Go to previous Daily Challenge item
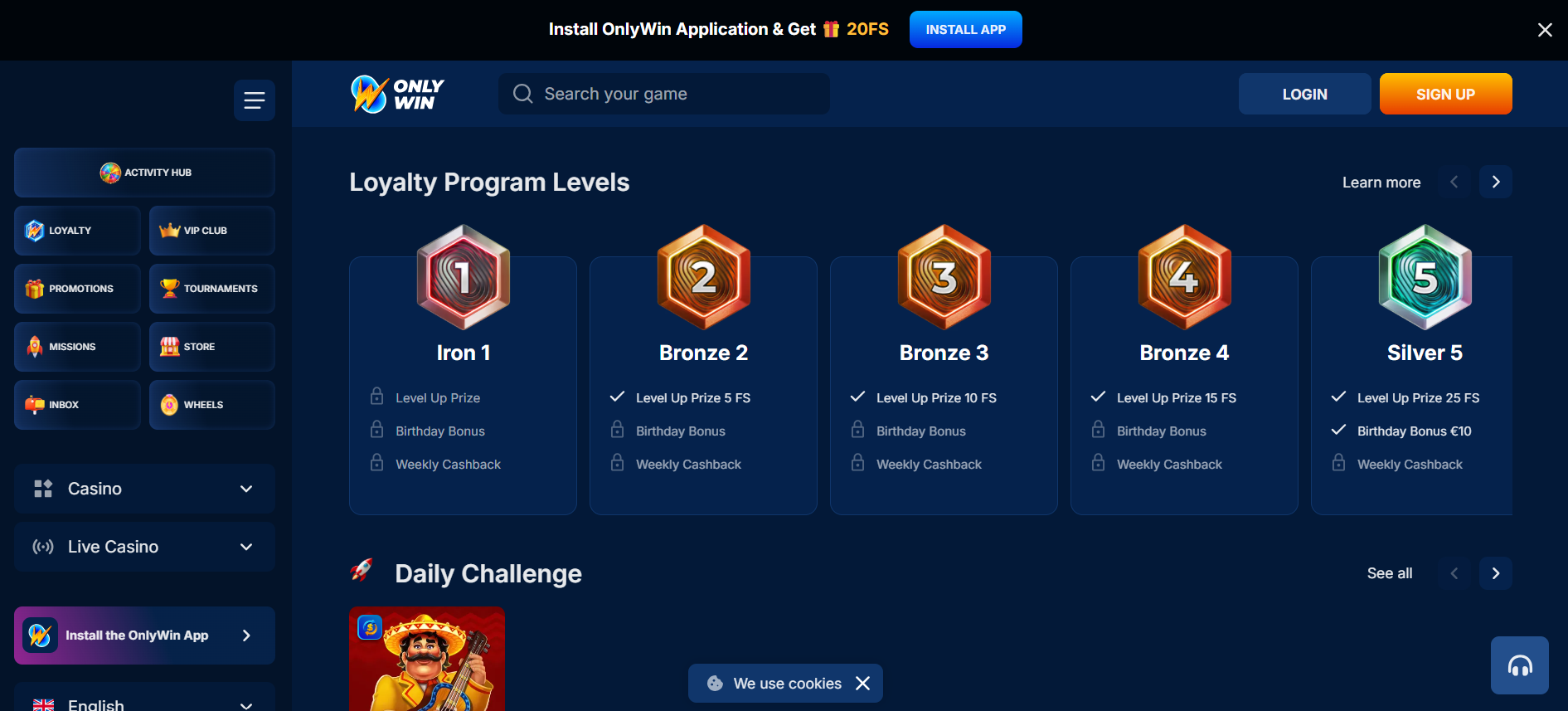Screen dimensions: 1568x711 [1454, 573]
